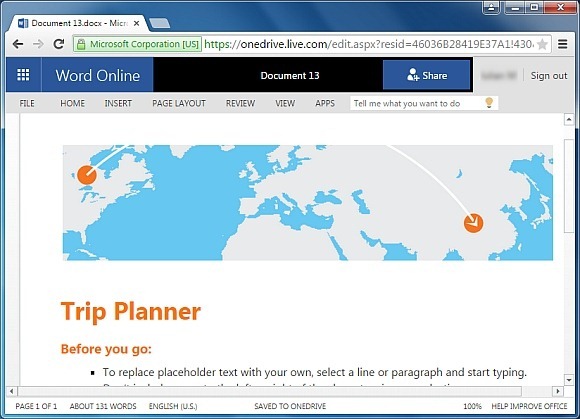Screen dimensions: 580x419
Task: Reload the page with refresh icon
Action: (x=59, y=44)
